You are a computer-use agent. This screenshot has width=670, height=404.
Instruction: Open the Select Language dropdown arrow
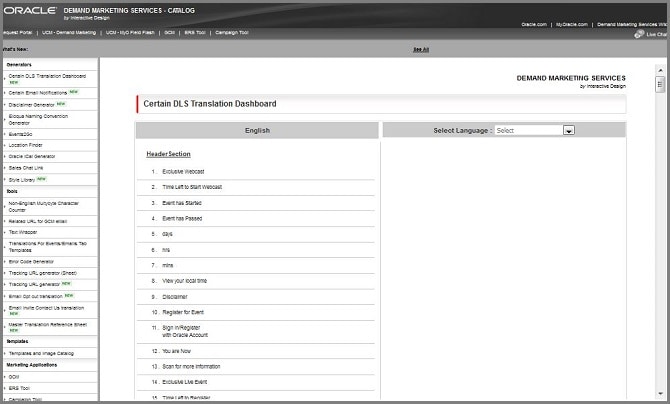[569, 130]
